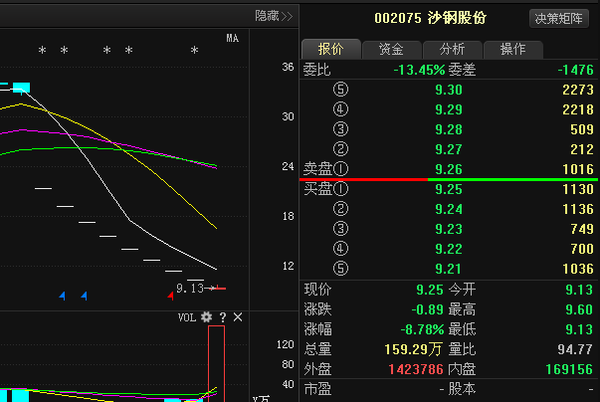Click the 市盈 label

click(318, 389)
